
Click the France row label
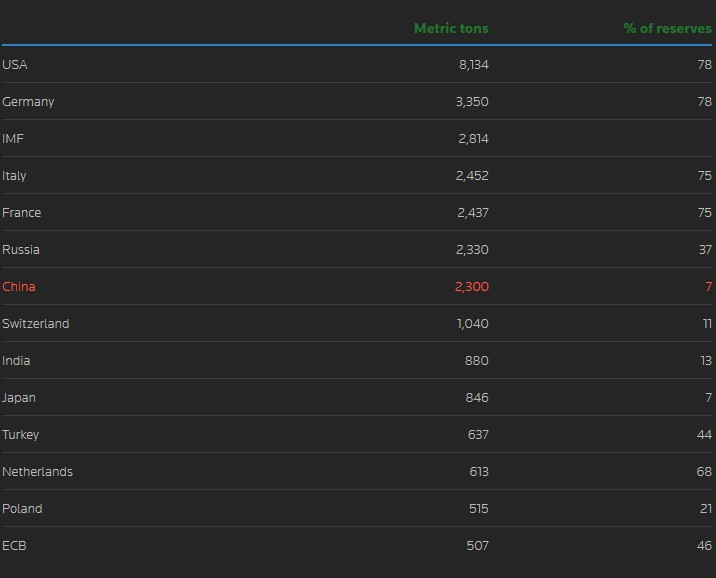point(21,213)
